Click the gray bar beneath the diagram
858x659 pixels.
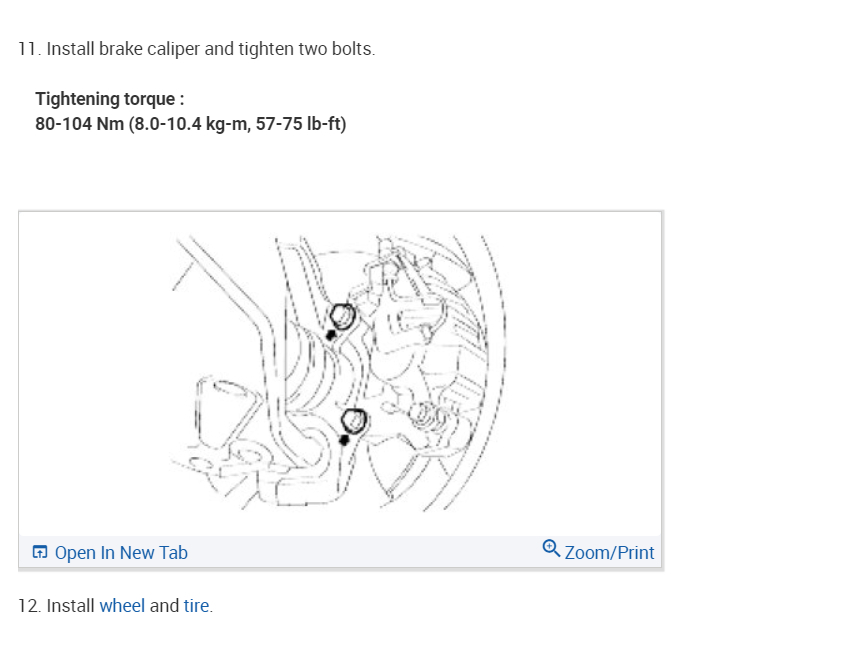pyautogui.click(x=340, y=553)
